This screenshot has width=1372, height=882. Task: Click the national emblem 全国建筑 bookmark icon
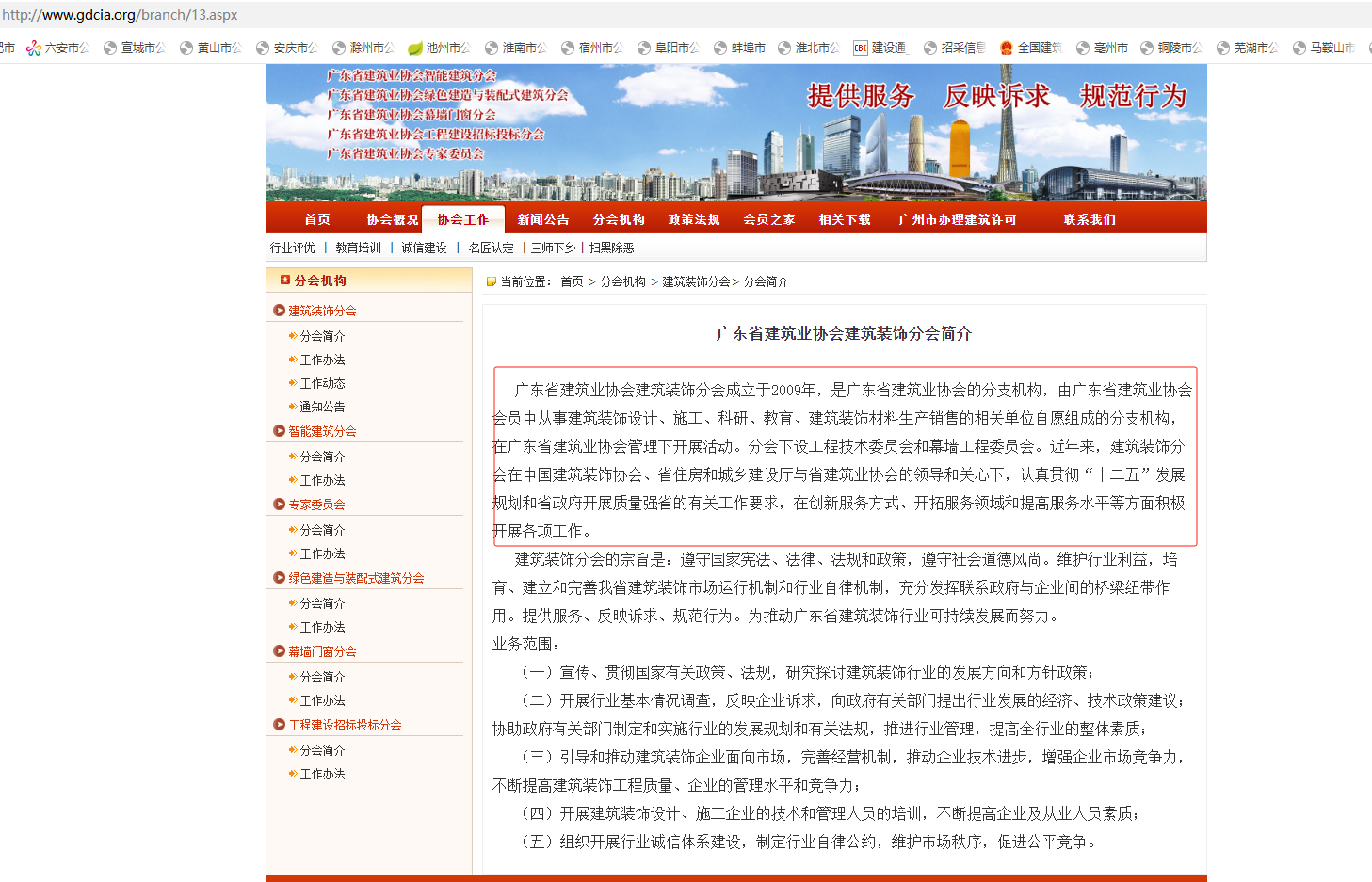click(1007, 48)
